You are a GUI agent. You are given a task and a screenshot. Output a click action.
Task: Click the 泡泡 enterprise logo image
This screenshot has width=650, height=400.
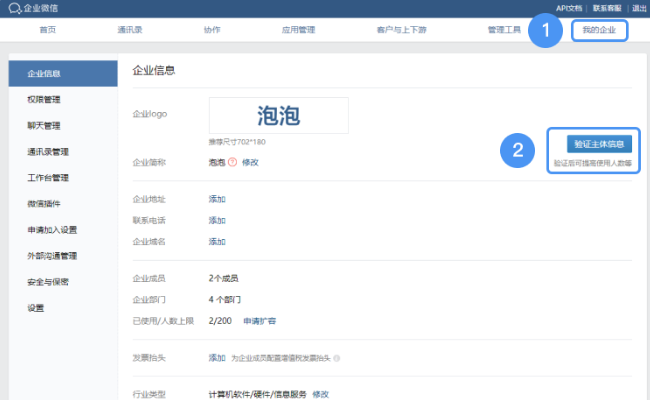pos(279,115)
